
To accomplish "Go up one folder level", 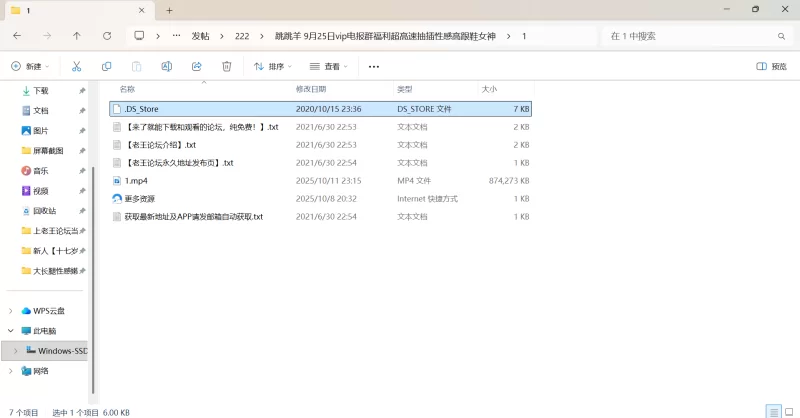I will pyautogui.click(x=77, y=35).
